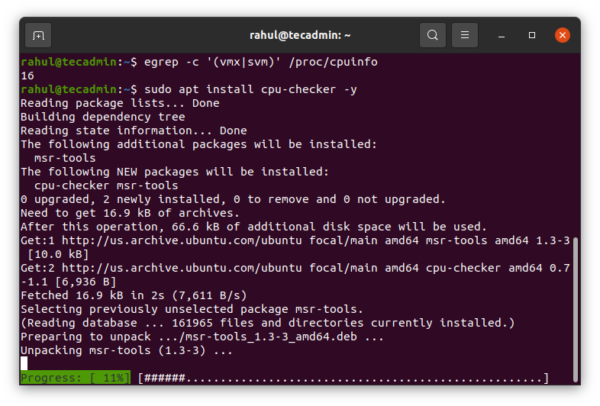The width and height of the screenshot is (600, 406).
Task: Open a new terminal tab
Action: tap(38, 36)
